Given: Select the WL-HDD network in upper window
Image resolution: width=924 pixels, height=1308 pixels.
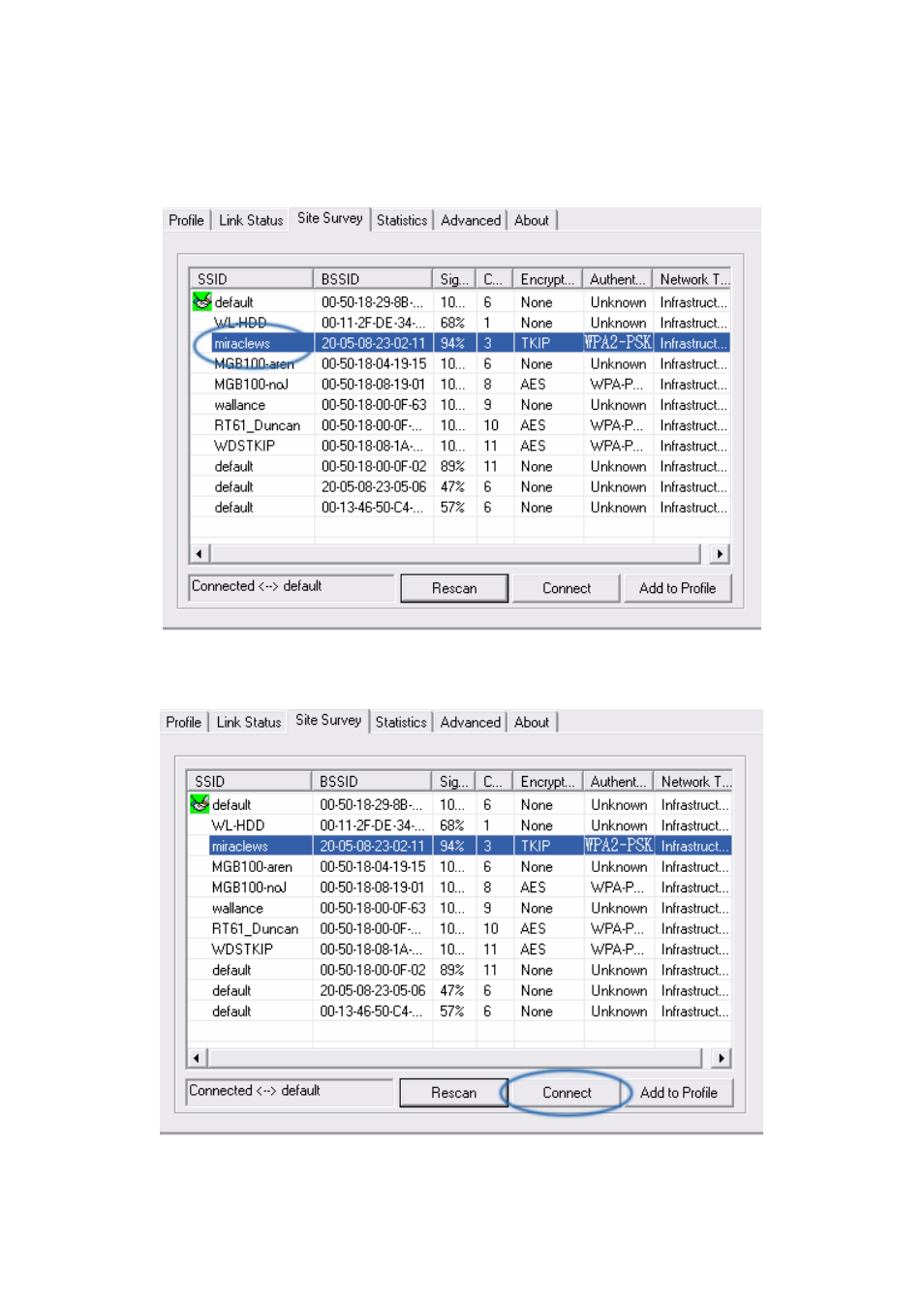Looking at the screenshot, I should pos(460,323).
